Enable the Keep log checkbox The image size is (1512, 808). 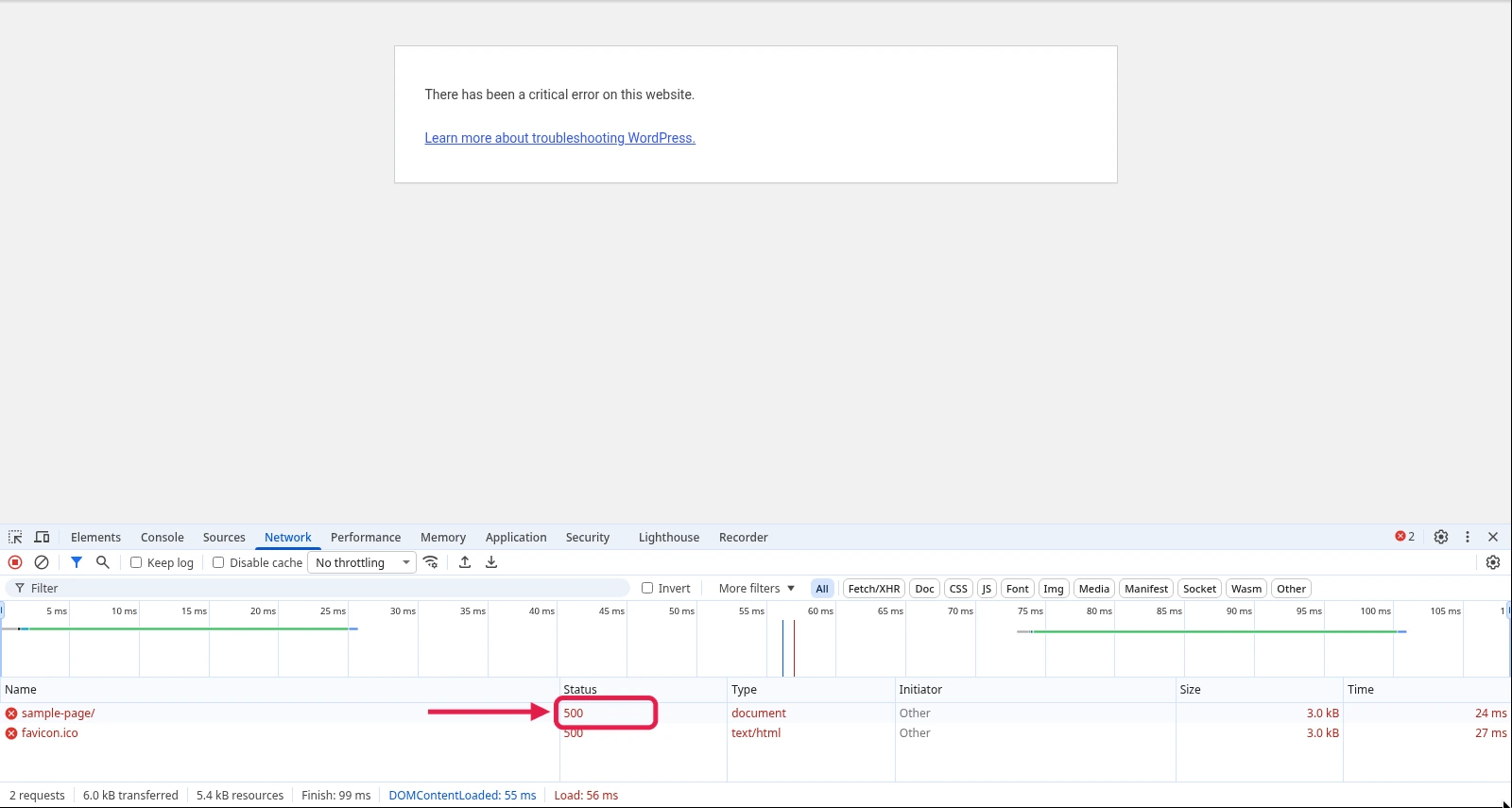coord(136,562)
